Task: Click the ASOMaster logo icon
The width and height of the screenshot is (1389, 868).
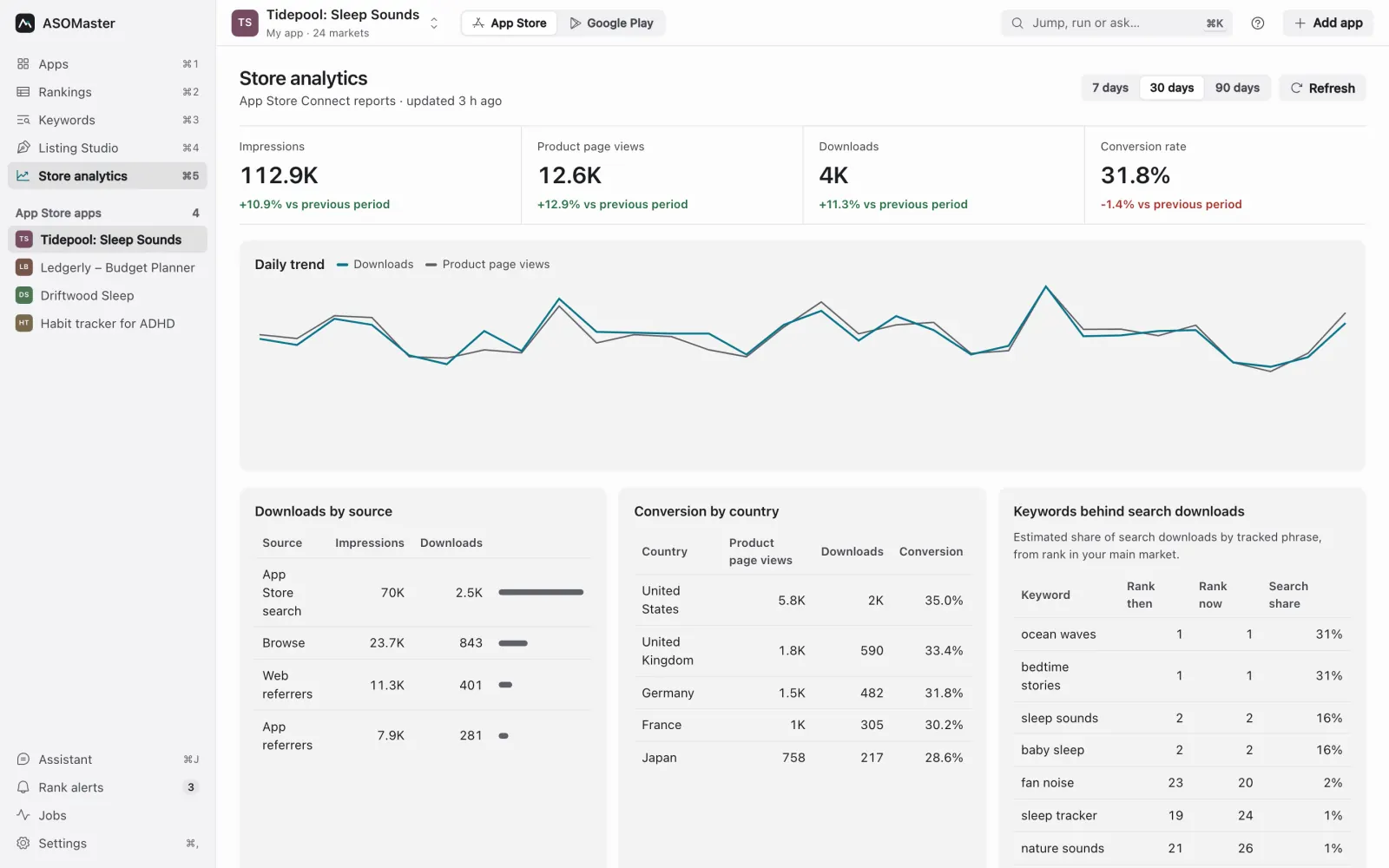Action: click(25, 23)
